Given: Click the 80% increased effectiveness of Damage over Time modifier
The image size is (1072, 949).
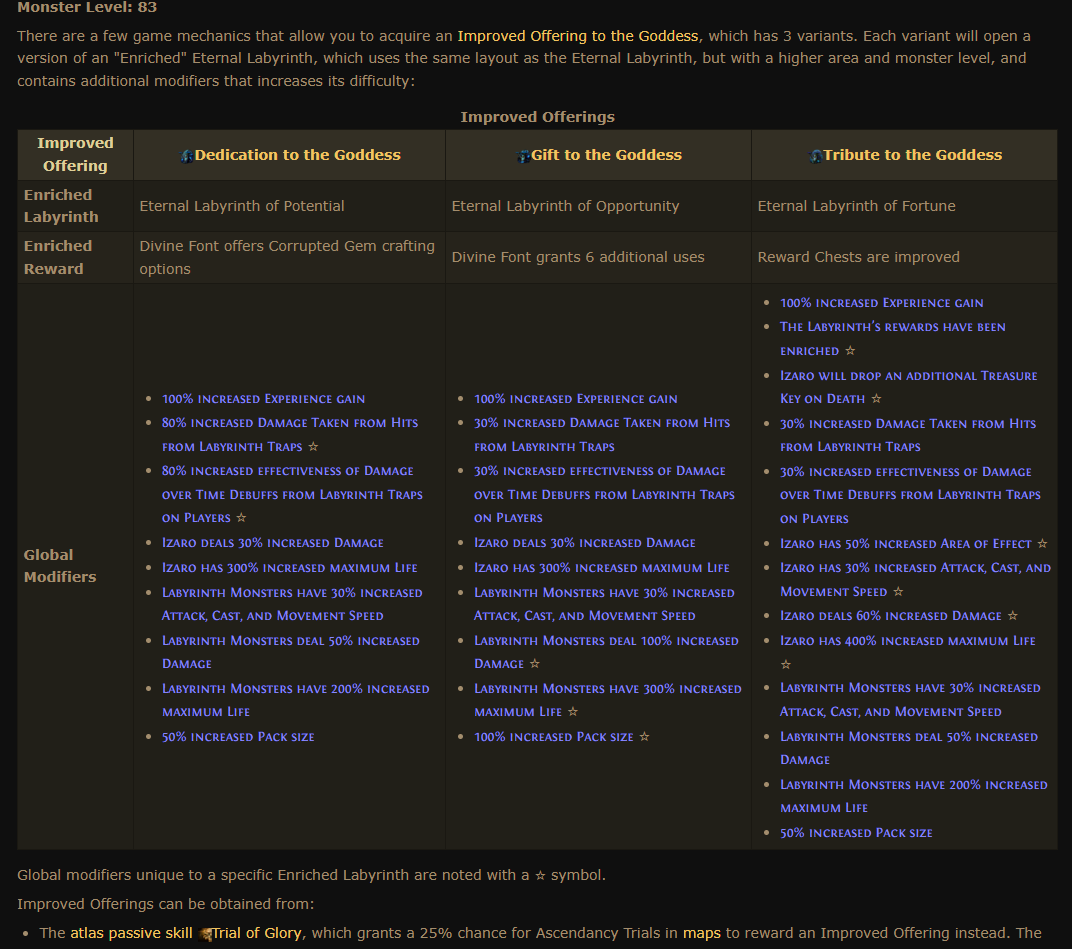Looking at the screenshot, I should (292, 494).
